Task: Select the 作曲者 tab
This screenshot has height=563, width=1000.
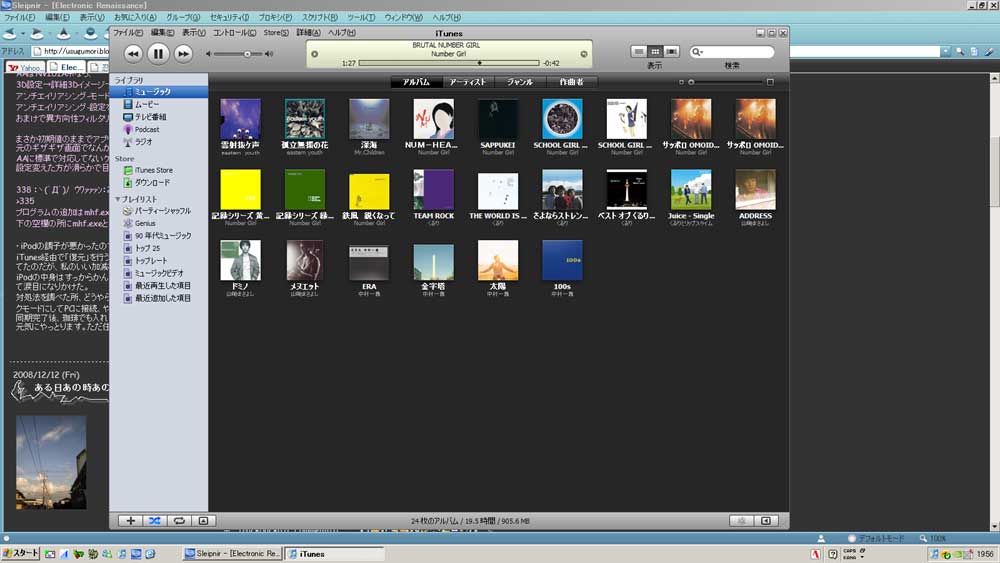Action: tap(571, 82)
